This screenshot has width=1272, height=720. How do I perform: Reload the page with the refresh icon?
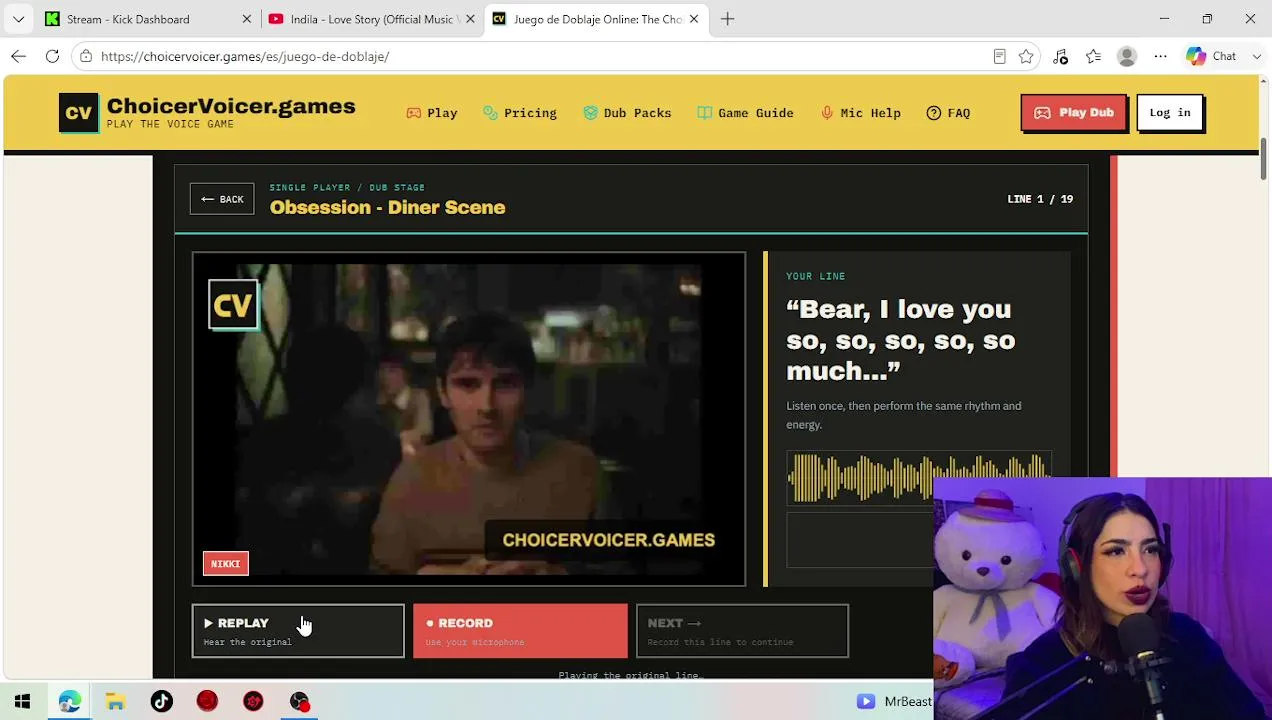52,56
